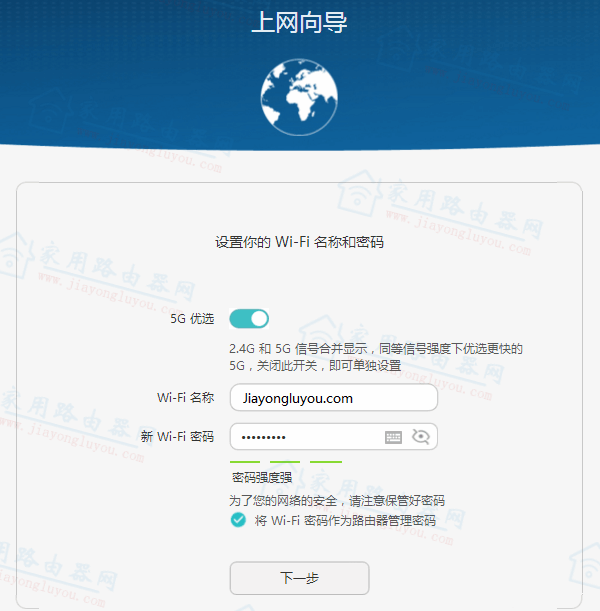Click the 将 Wi-Fi 密码作为路由器管理密码 label text
This screenshot has height=611, width=600.
click(x=345, y=520)
